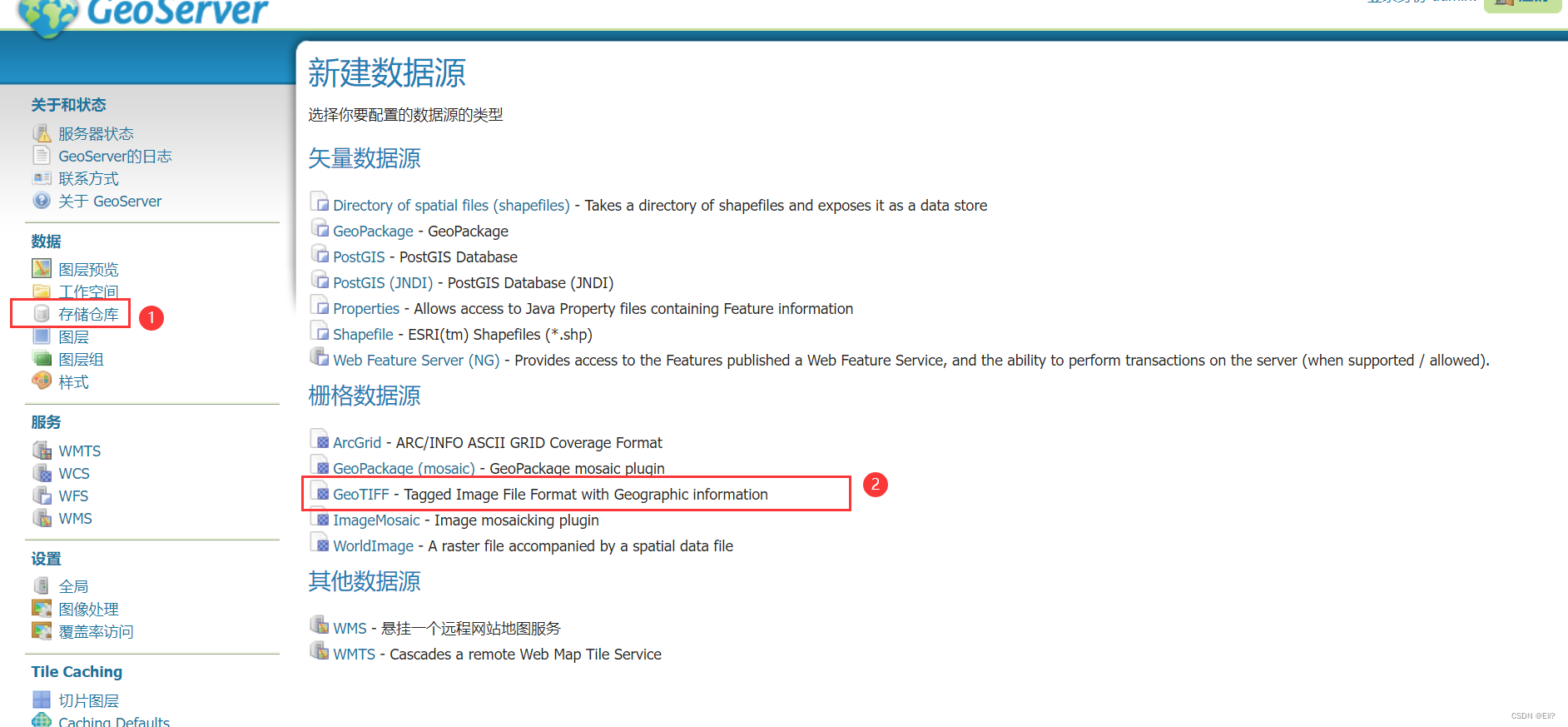Viewport: 1568px width, 727px height.
Task: Select Directory of spatial files (shapefiles) source
Action: 451,205
